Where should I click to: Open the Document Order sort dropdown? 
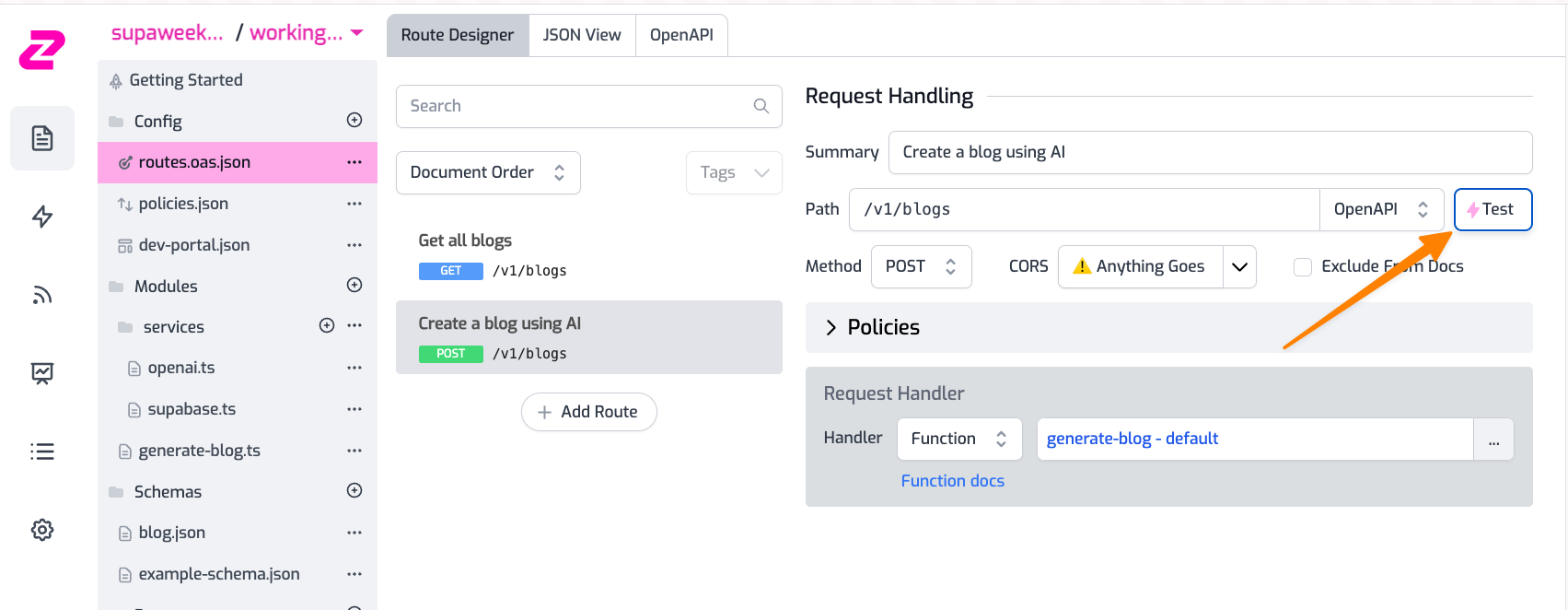488,173
